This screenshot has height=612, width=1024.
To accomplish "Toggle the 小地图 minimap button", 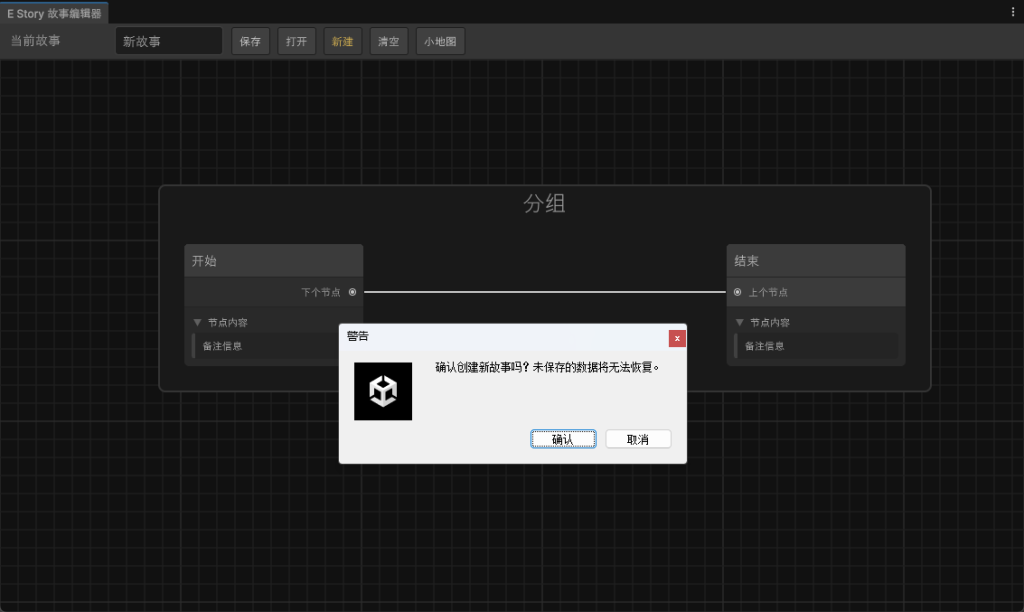I will pos(440,41).
